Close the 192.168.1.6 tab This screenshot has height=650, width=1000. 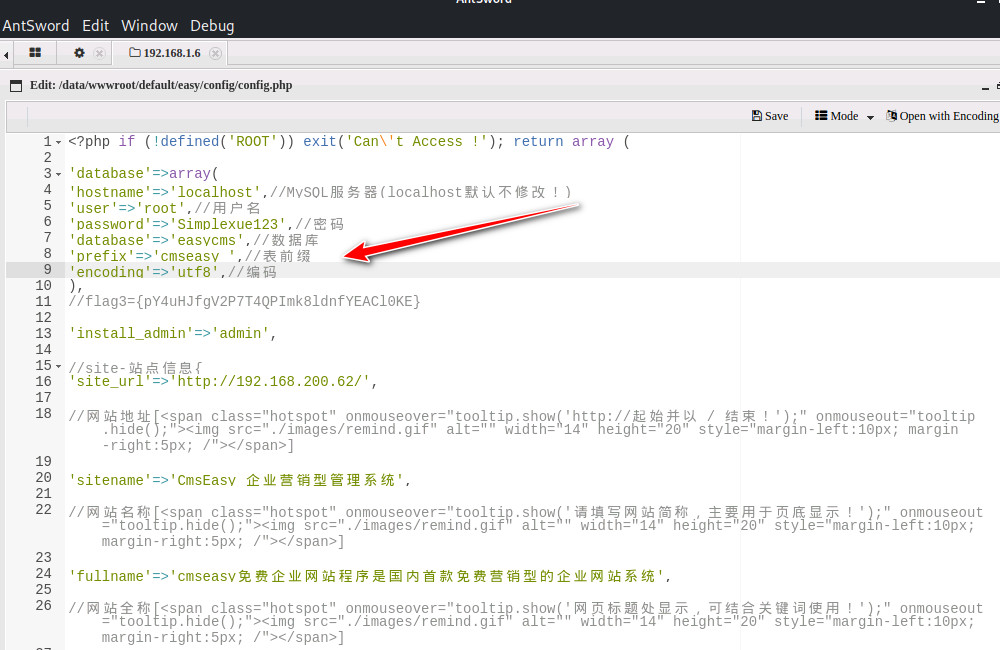pos(215,53)
